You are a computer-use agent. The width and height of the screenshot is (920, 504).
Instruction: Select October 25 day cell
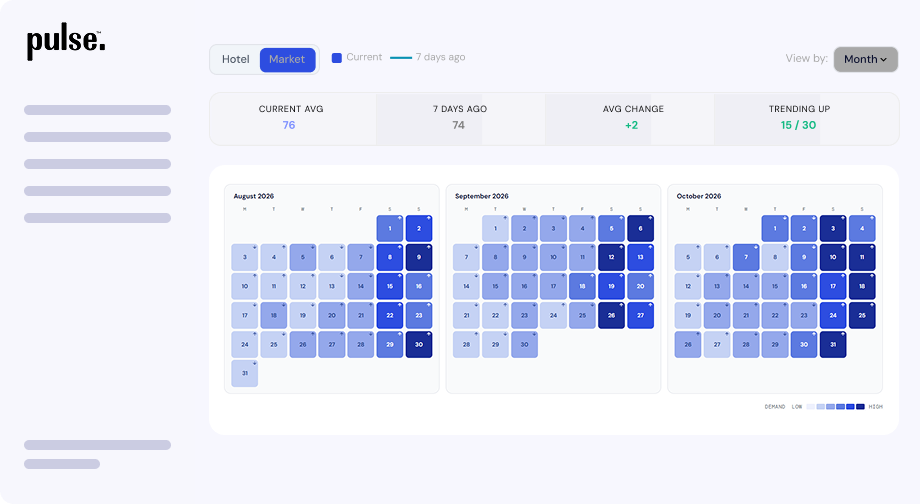point(862,315)
